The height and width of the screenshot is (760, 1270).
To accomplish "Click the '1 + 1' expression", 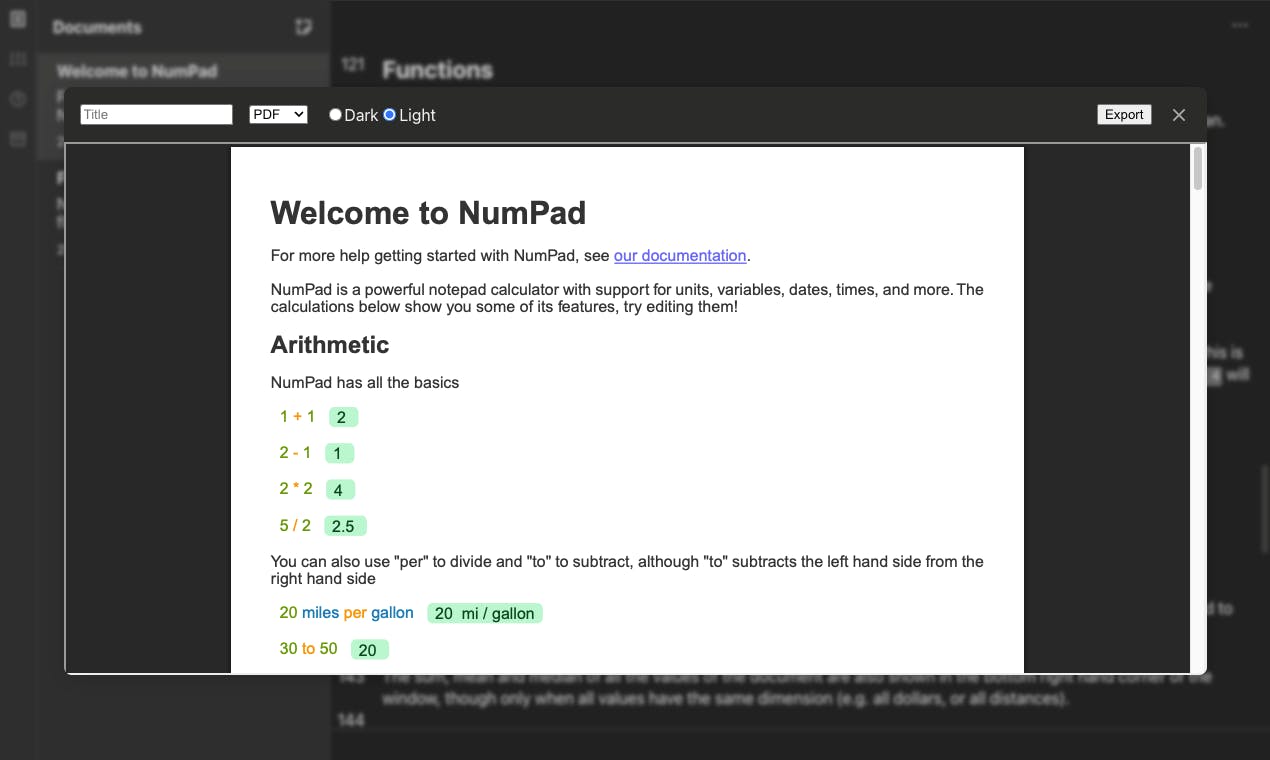I will (297, 417).
